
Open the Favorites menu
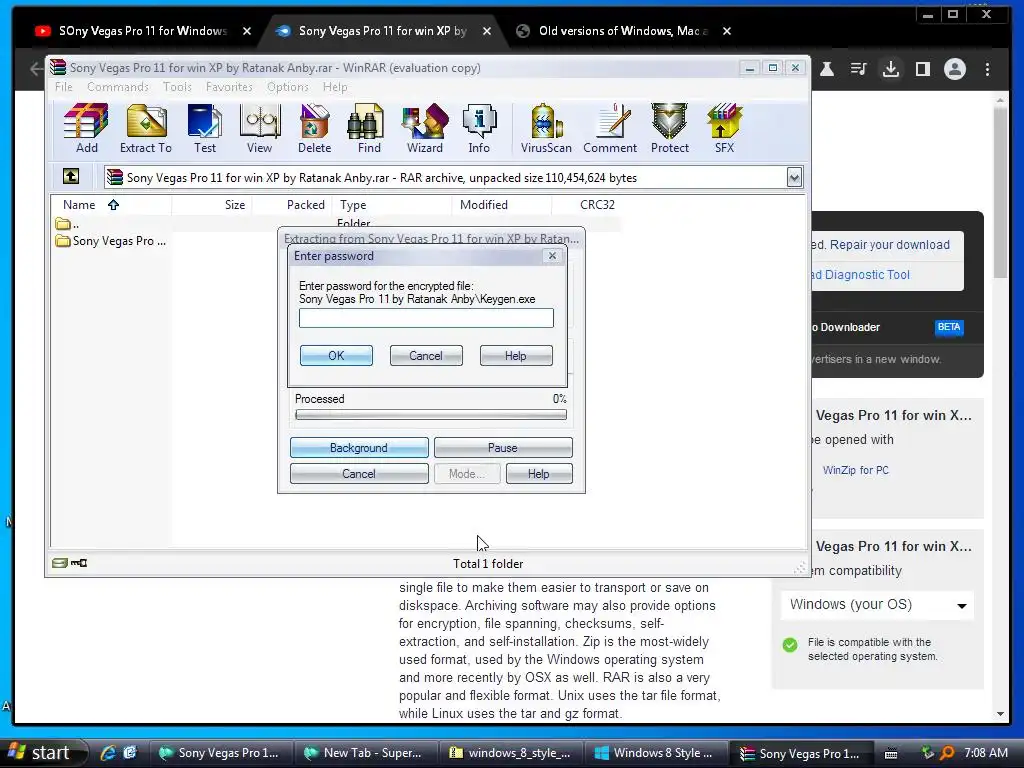pyautogui.click(x=229, y=87)
